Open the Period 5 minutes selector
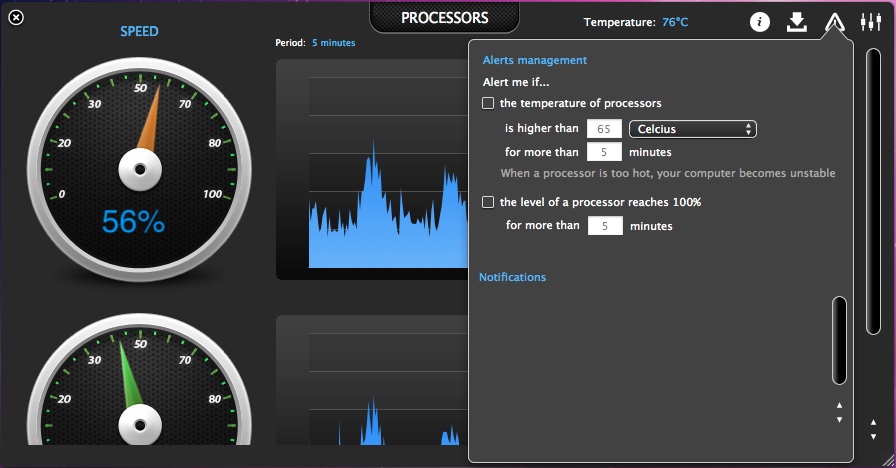 click(332, 43)
